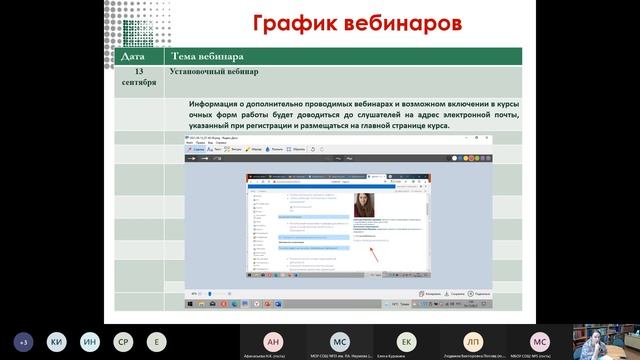Open the Mail icon on pictured taskbar
This screenshot has height=360, width=640.
point(213,304)
